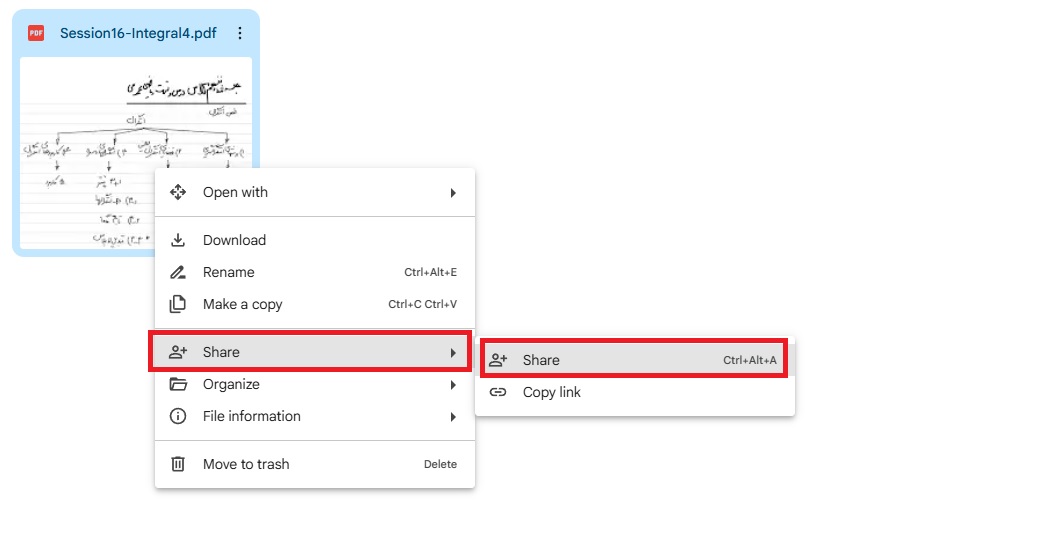Click the Download arrow icon

click(178, 240)
